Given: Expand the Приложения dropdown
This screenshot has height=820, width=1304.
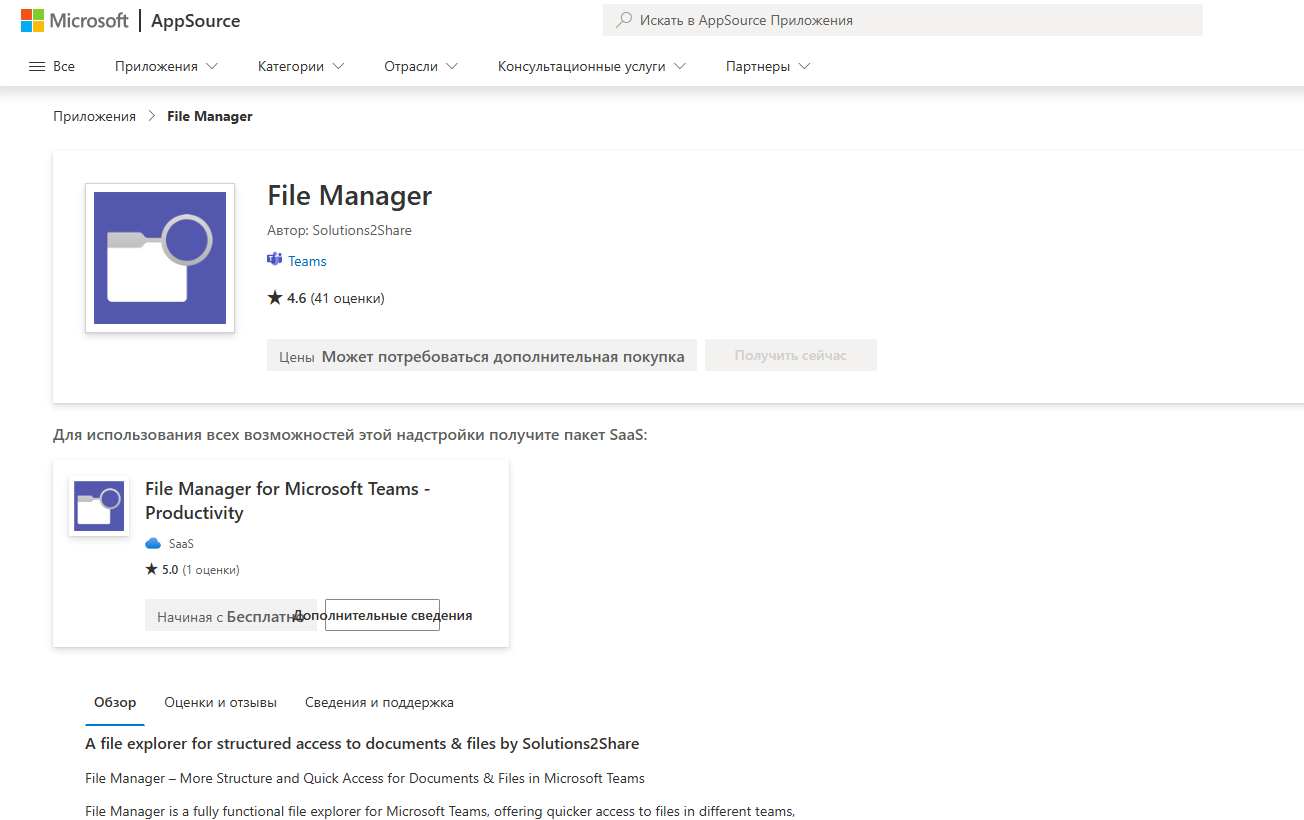Looking at the screenshot, I should click(166, 66).
